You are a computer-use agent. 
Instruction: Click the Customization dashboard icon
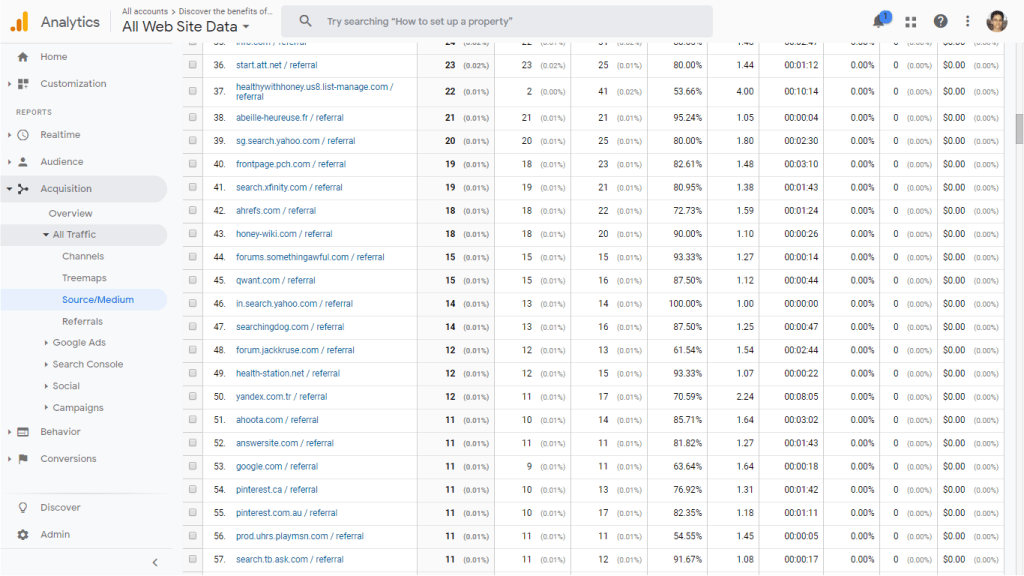(23, 84)
